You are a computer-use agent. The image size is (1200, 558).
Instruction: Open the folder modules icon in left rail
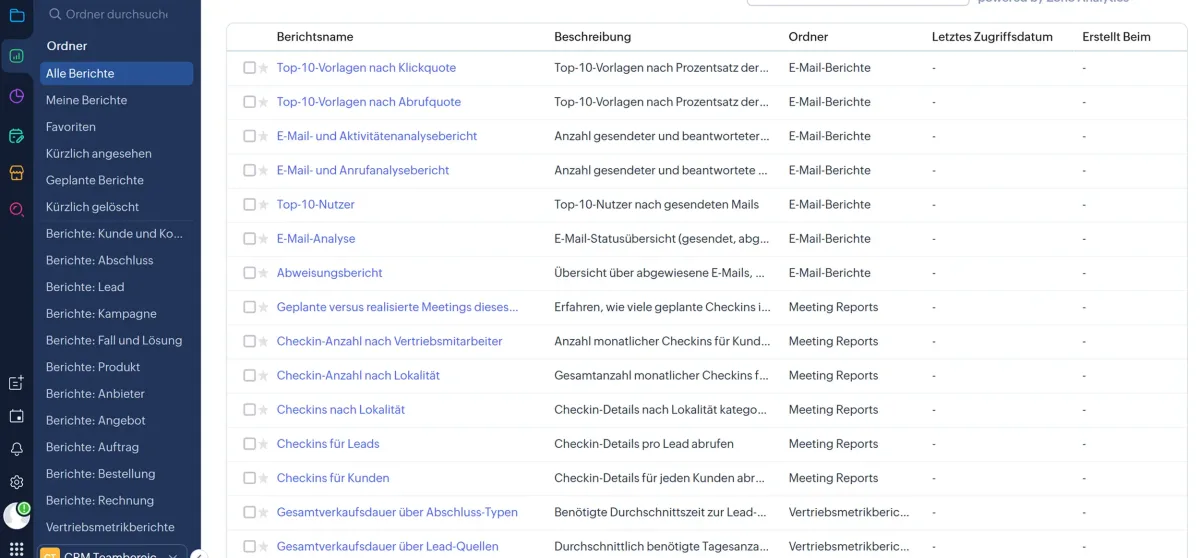(16, 15)
